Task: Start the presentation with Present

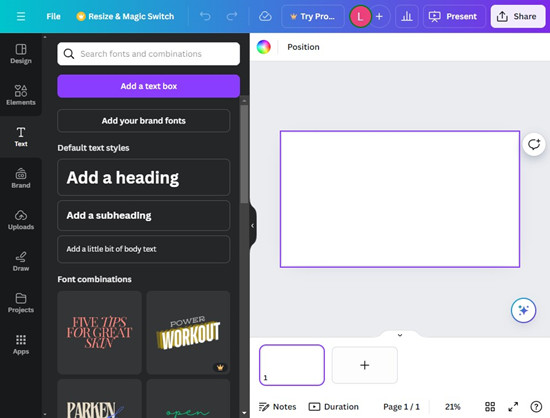Action: point(454,16)
